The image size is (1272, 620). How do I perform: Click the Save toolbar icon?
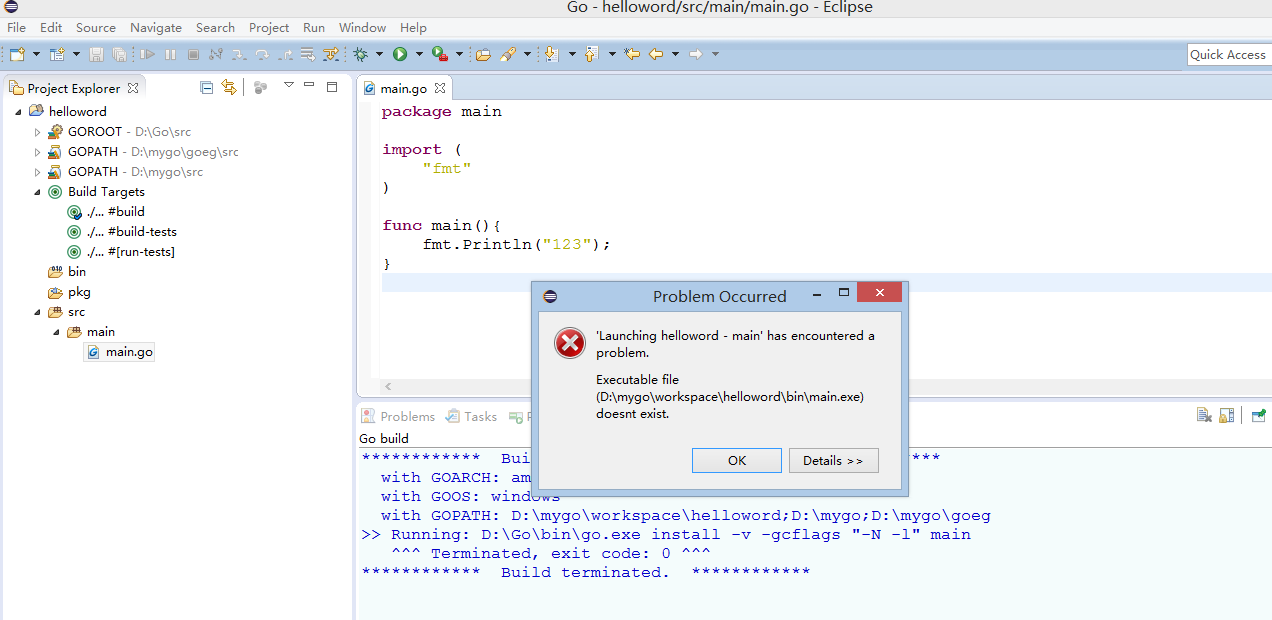[x=96, y=54]
